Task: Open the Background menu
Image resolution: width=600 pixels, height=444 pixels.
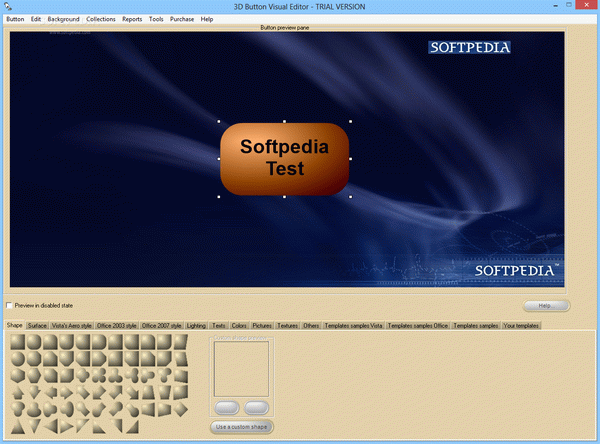Action: [x=64, y=19]
